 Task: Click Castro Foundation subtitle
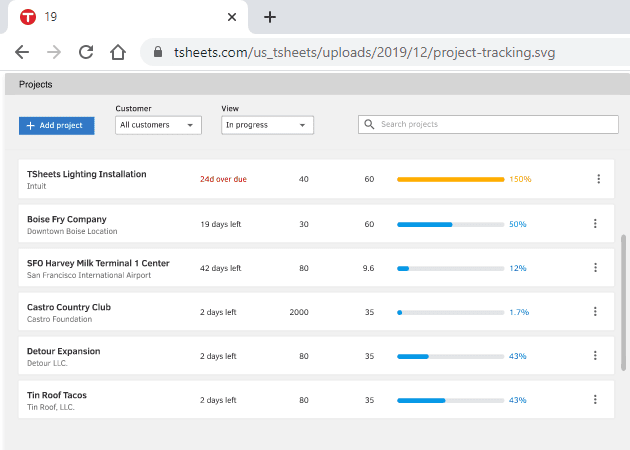point(59,319)
